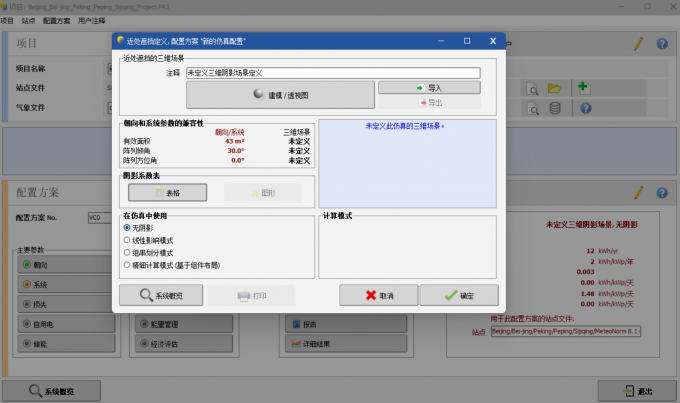Confirm the dialog with 确定
This screenshot has width=680, height=403.
coord(459,295)
